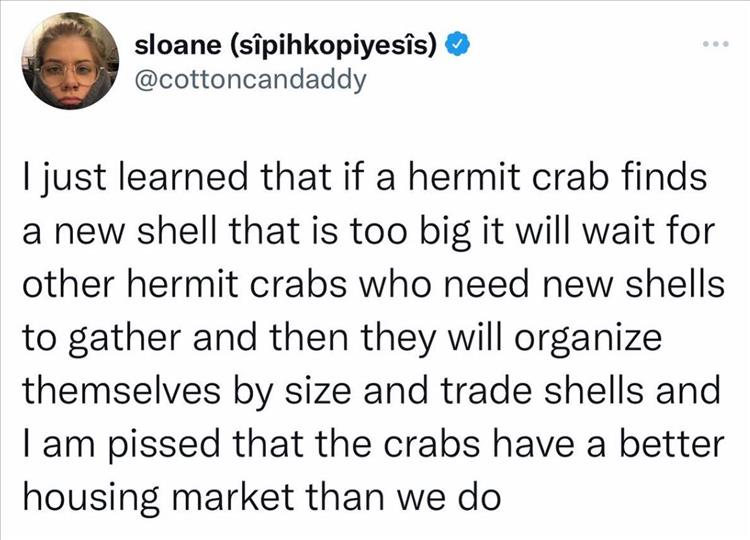Click the line starting "themselves by size"

click(x=370, y=390)
